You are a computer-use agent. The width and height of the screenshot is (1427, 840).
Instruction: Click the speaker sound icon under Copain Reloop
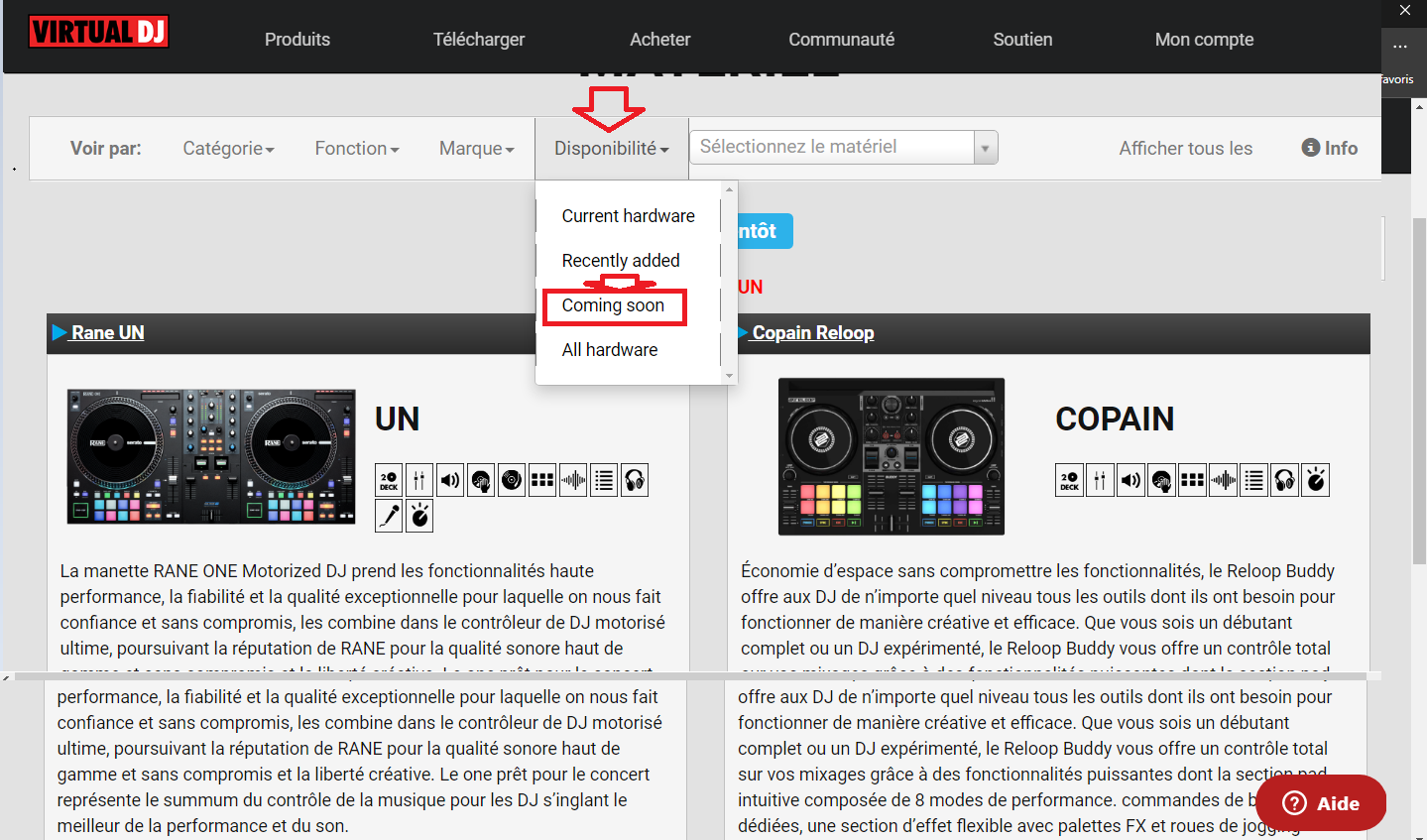pyautogui.click(x=1130, y=481)
